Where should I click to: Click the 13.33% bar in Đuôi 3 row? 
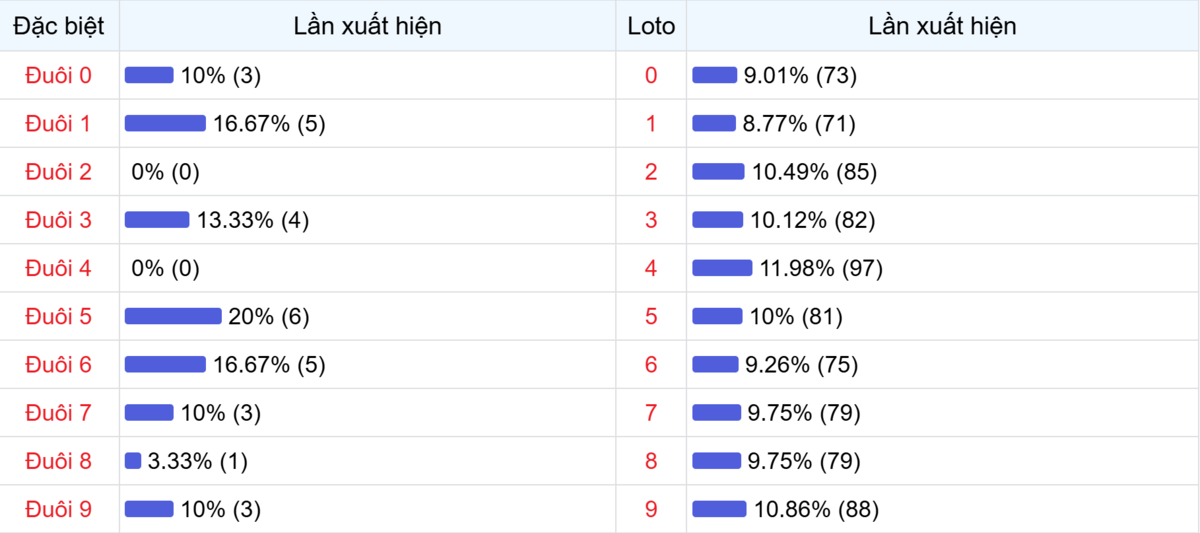pyautogui.click(x=156, y=220)
